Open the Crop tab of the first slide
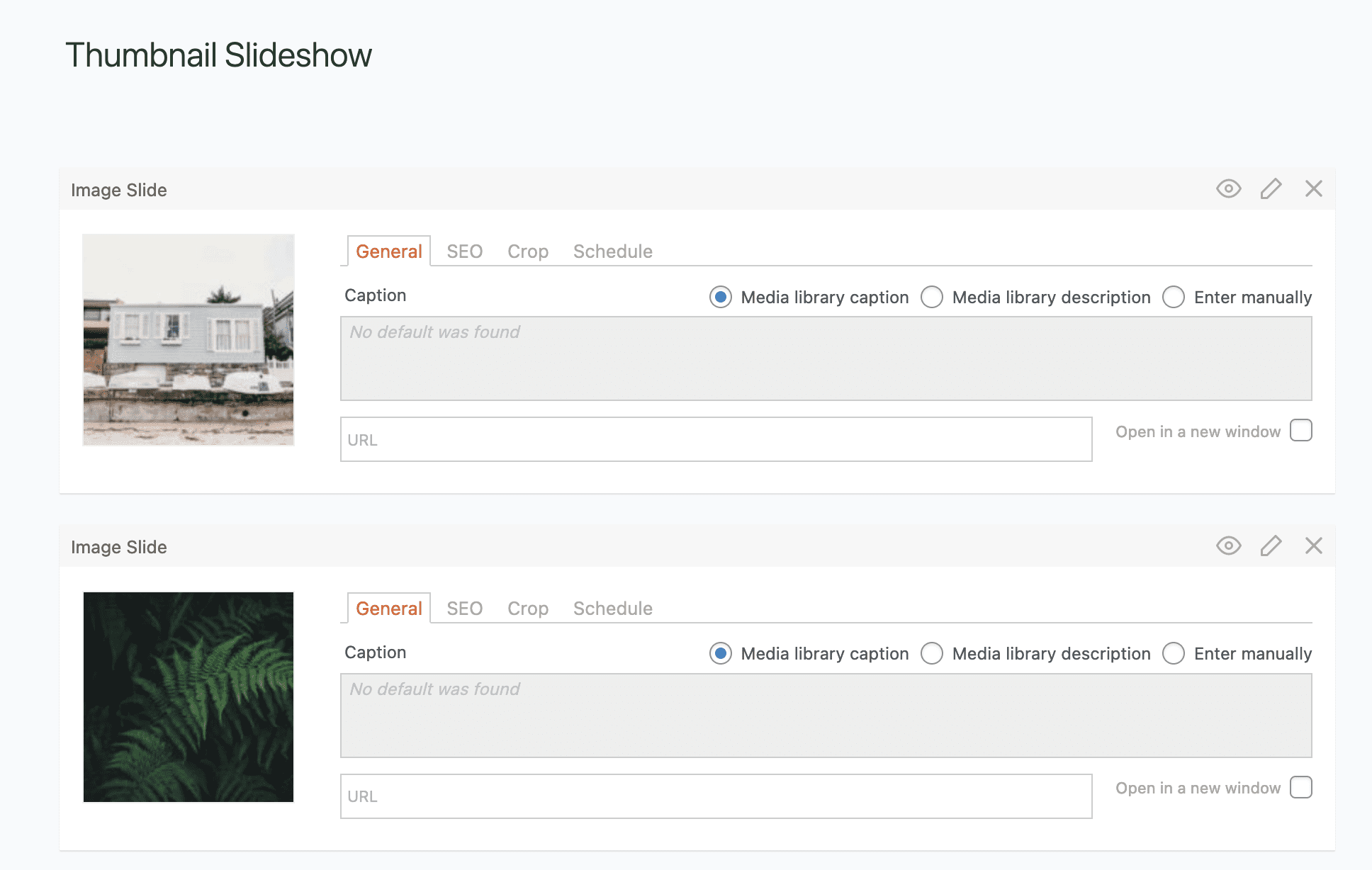Image resolution: width=1372 pixels, height=870 pixels. click(x=527, y=251)
